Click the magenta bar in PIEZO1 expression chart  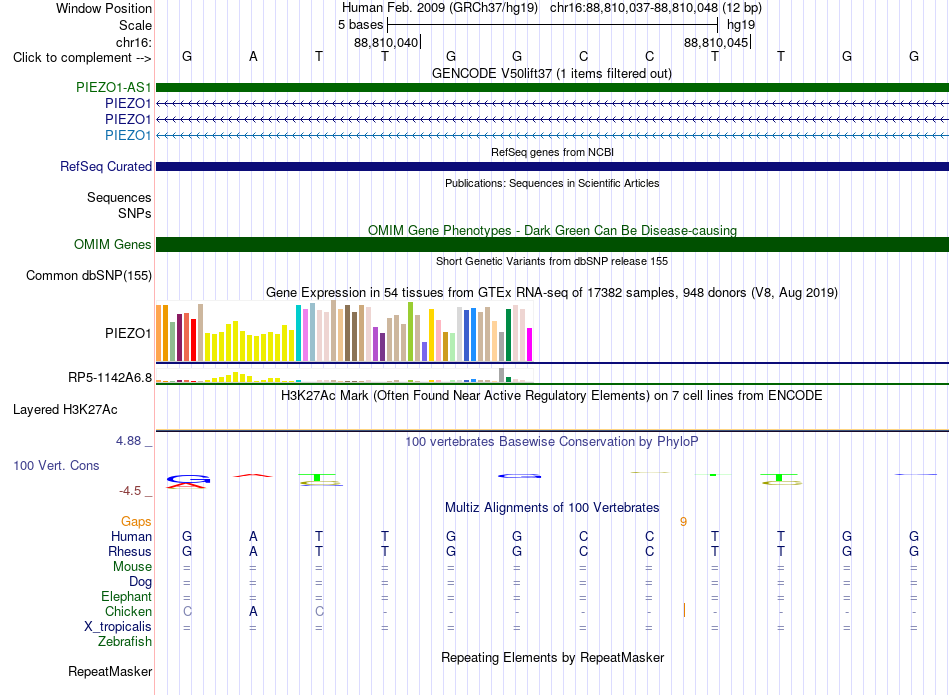(x=530, y=345)
